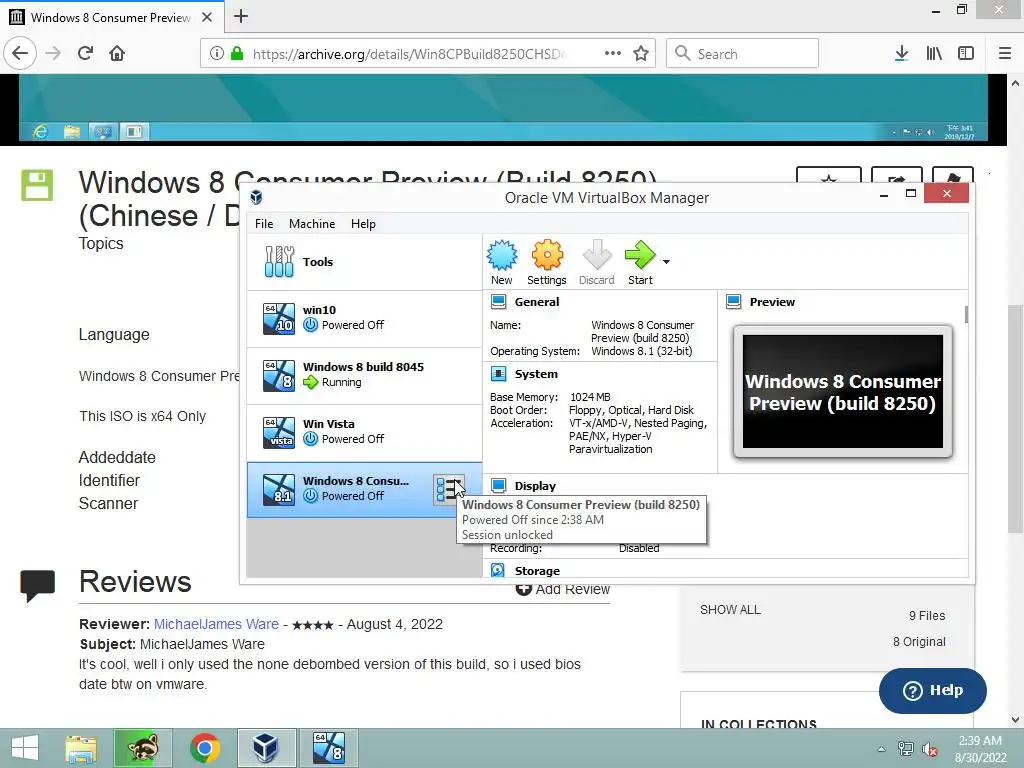Screen dimensions: 1024x768
Task: Open machine tools menu icon for Windows 8 Consu...
Action: (449, 489)
